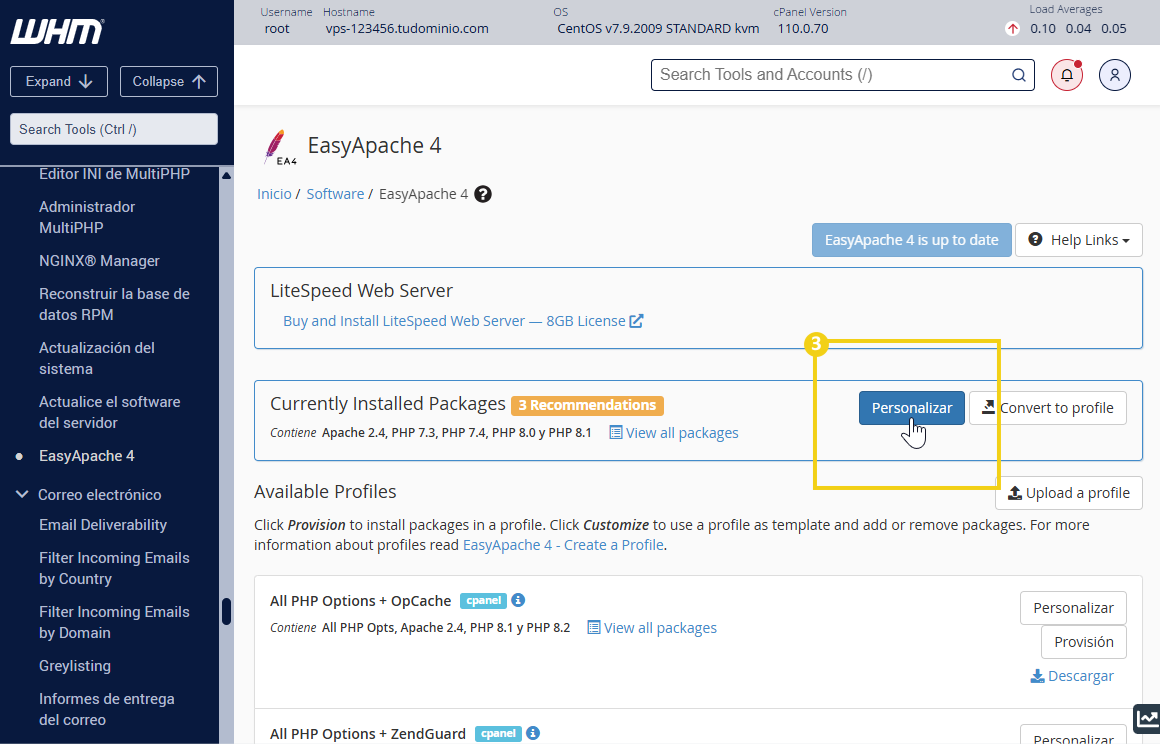Go to Inicio breadcrumb
The width and height of the screenshot is (1160, 744).
click(x=274, y=194)
